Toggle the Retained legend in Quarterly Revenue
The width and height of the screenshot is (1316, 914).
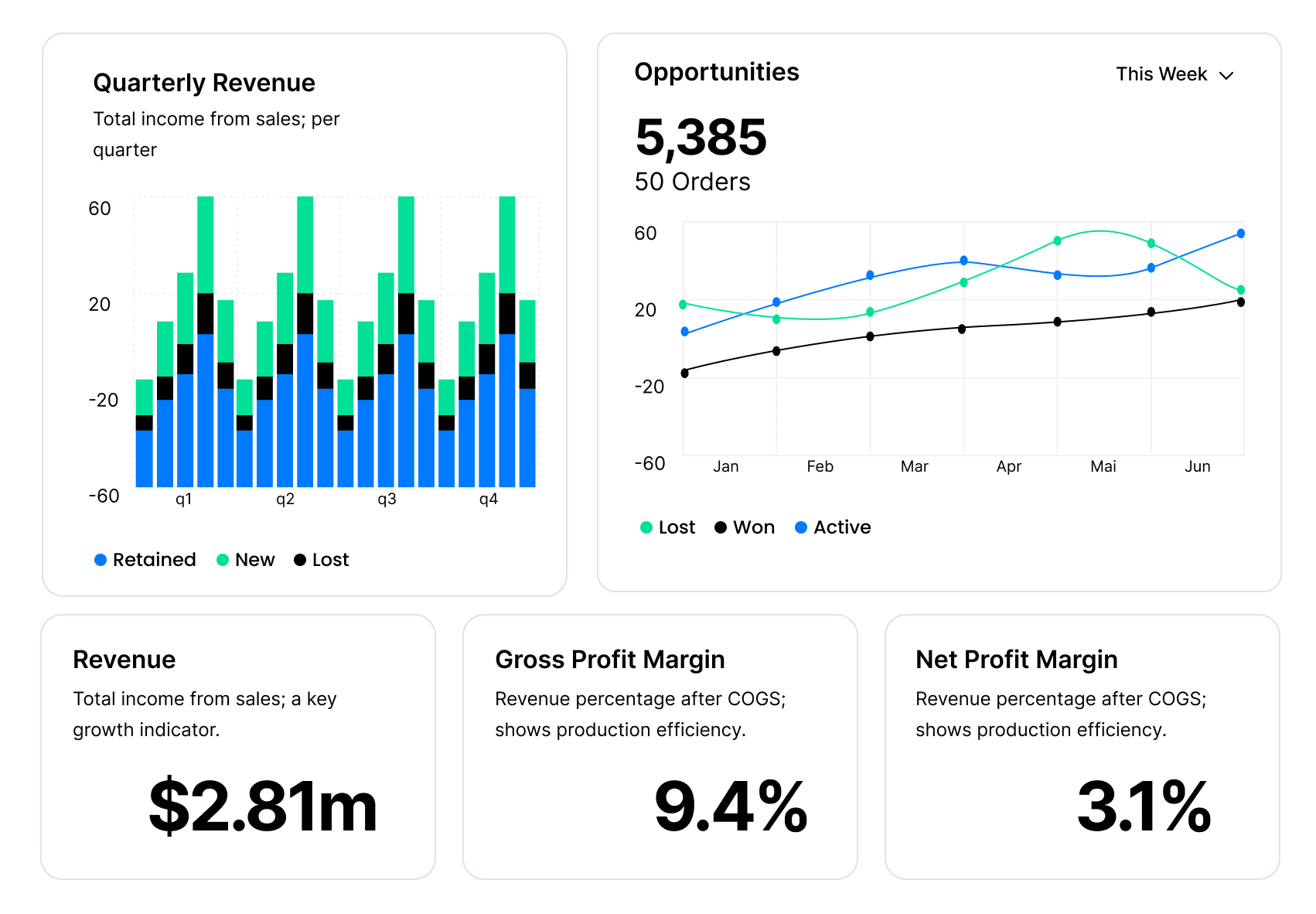coord(145,560)
